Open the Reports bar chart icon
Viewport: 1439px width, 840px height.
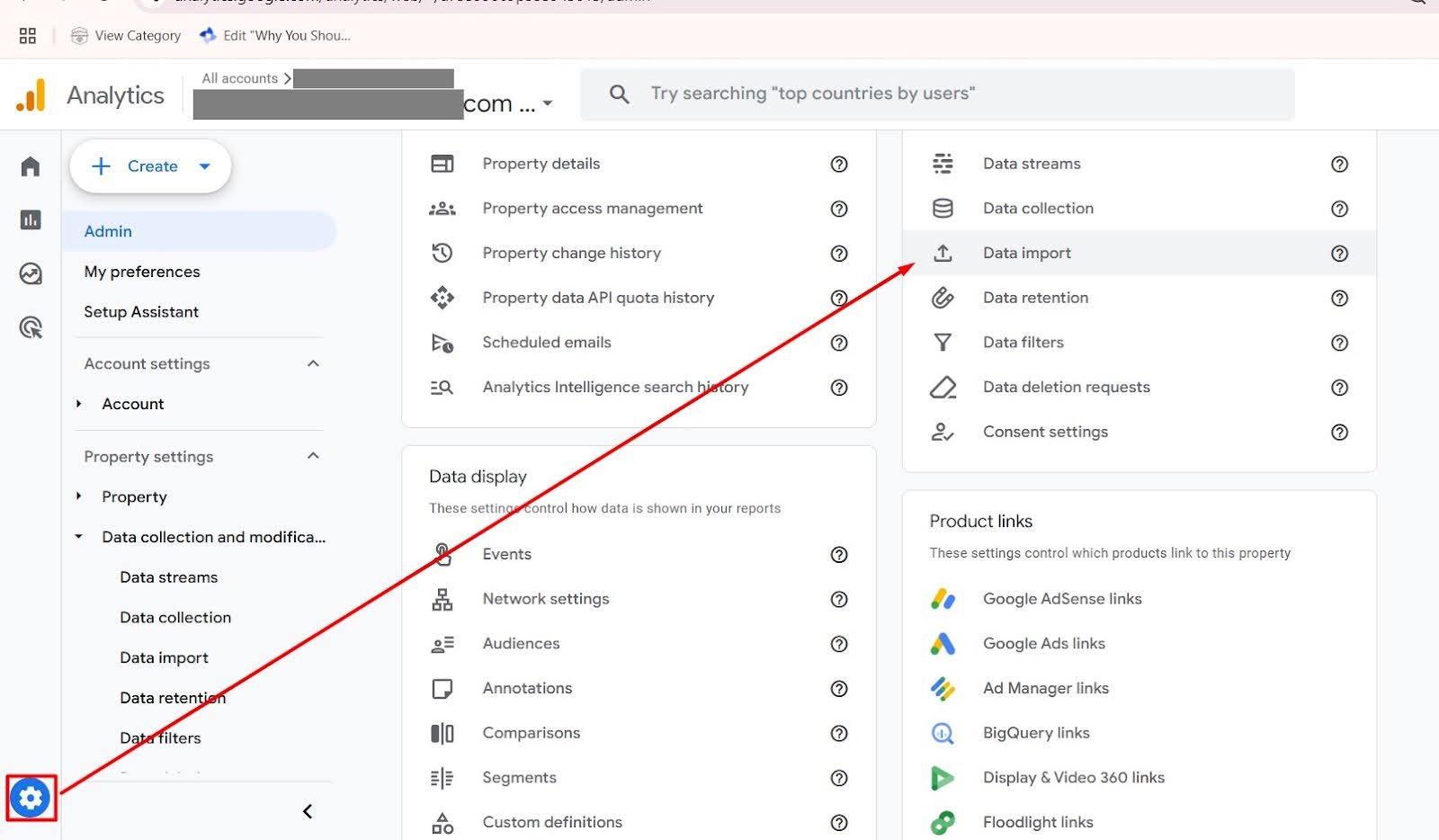point(31,219)
